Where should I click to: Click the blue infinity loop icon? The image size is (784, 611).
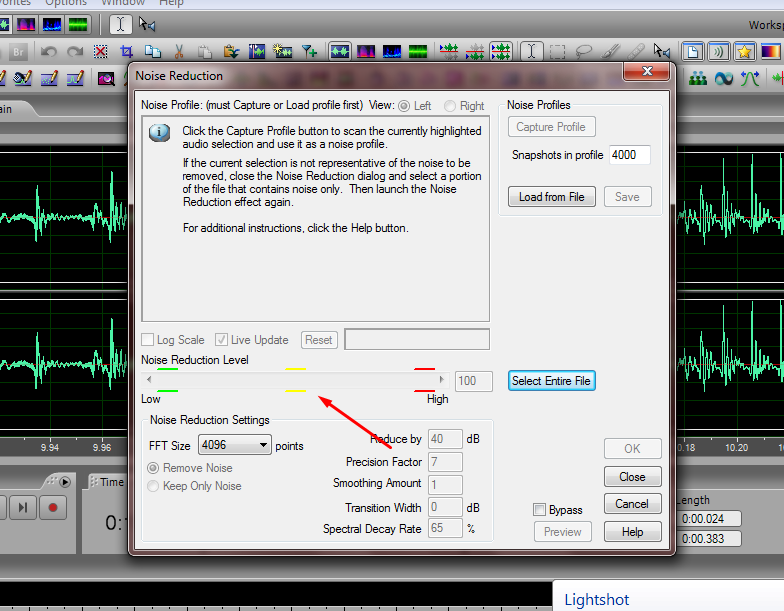724,78
